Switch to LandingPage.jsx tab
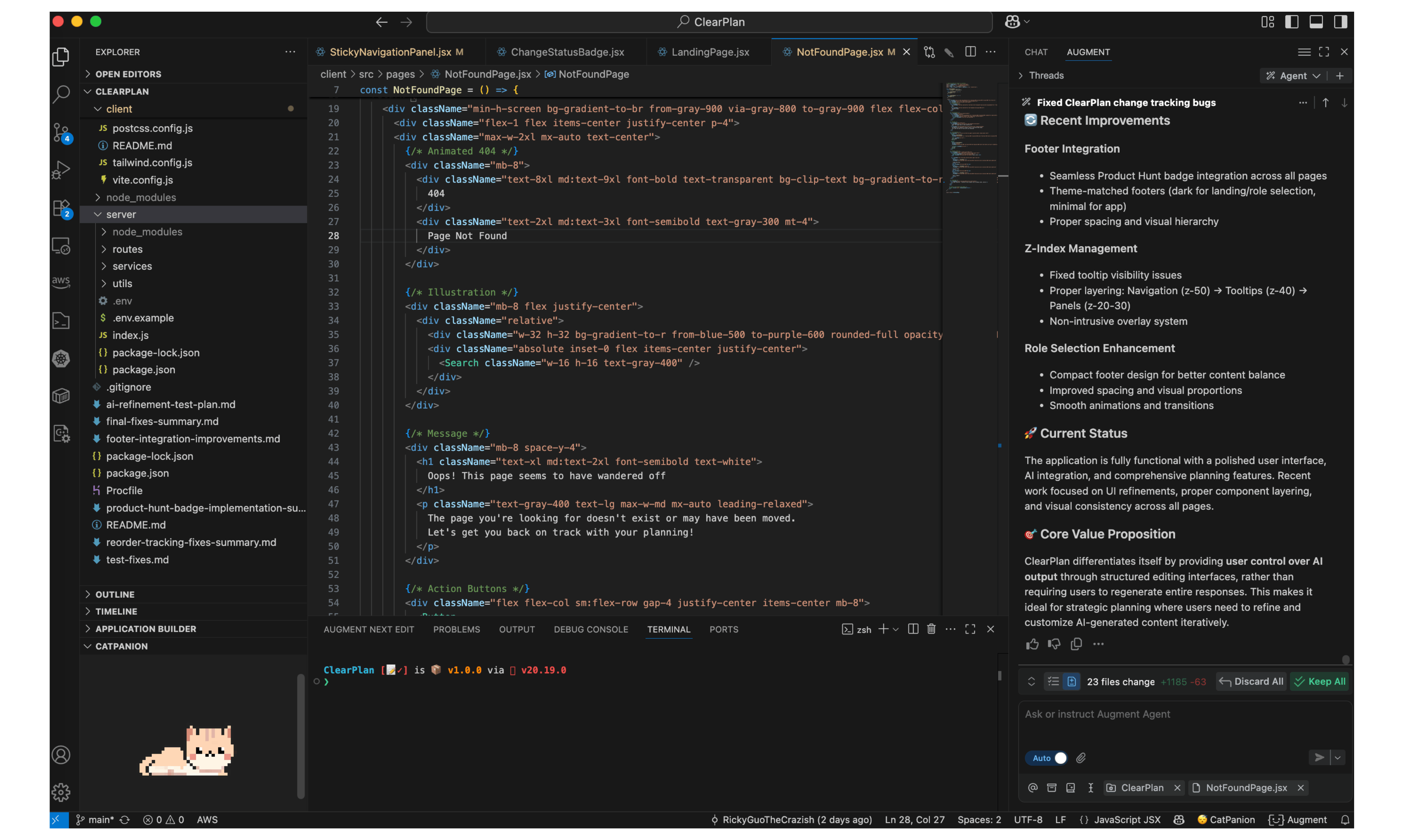 pos(710,52)
